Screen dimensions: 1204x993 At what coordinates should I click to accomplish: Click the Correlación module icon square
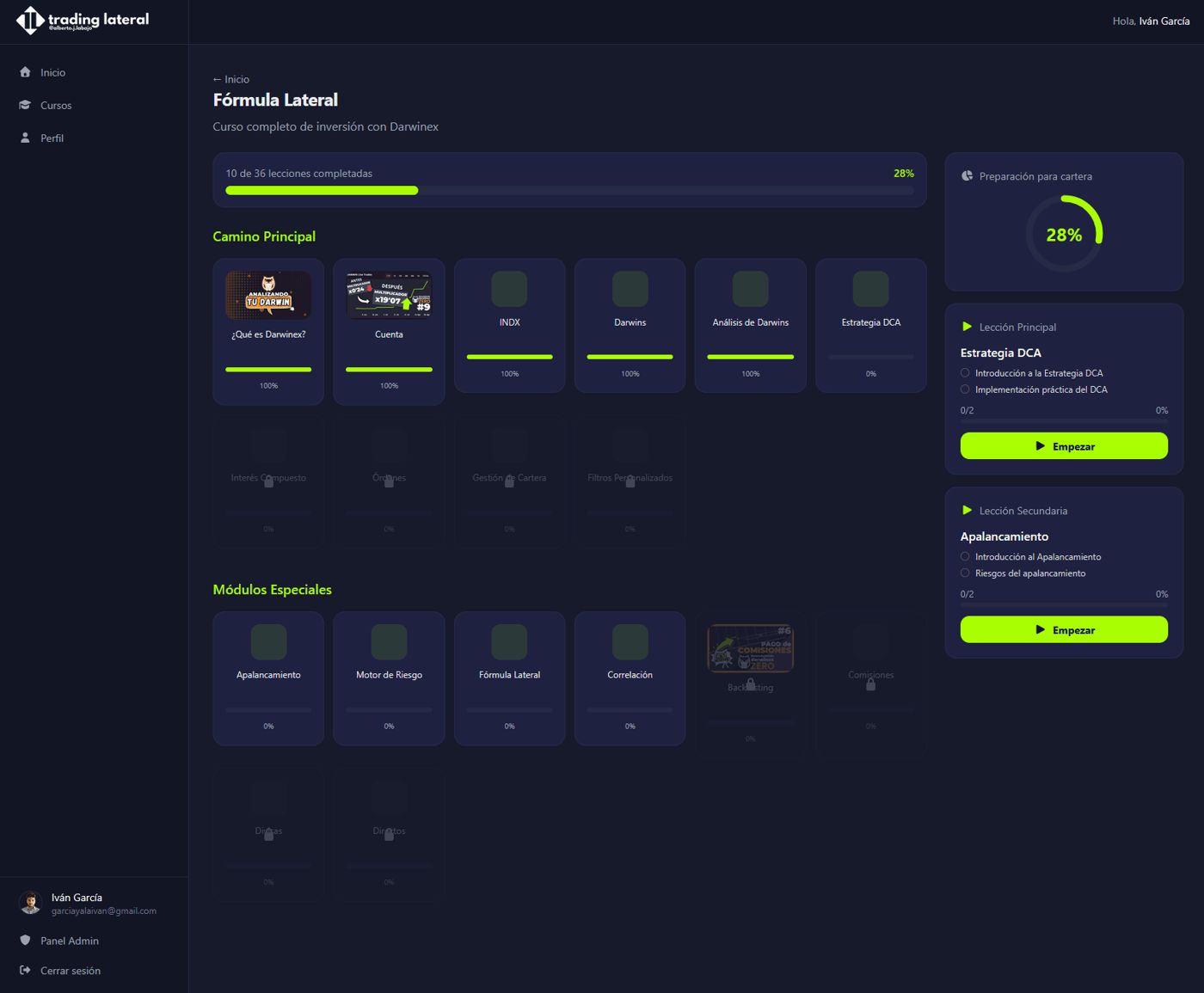pyautogui.click(x=630, y=642)
